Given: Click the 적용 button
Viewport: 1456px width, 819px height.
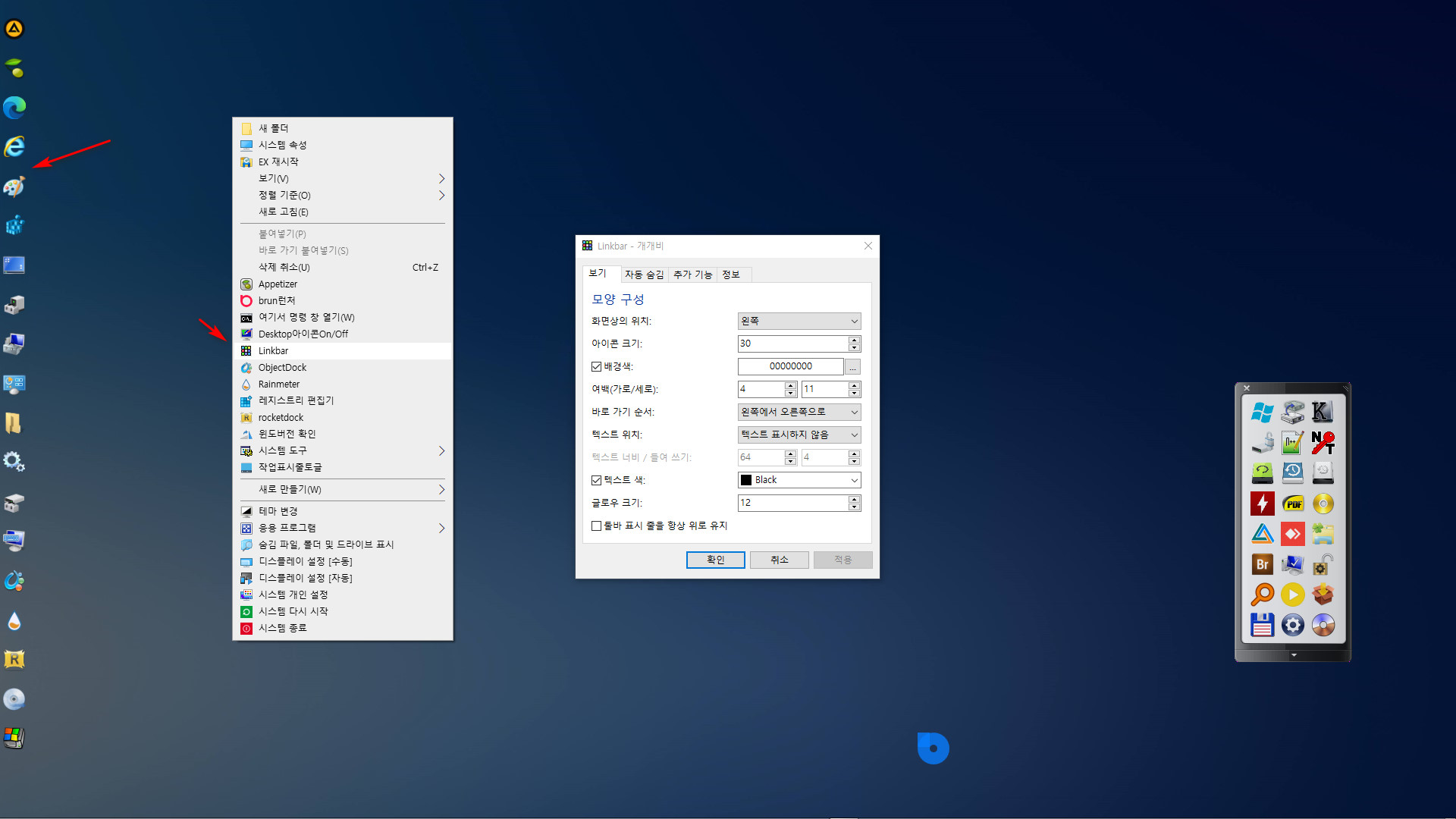Looking at the screenshot, I should (843, 560).
